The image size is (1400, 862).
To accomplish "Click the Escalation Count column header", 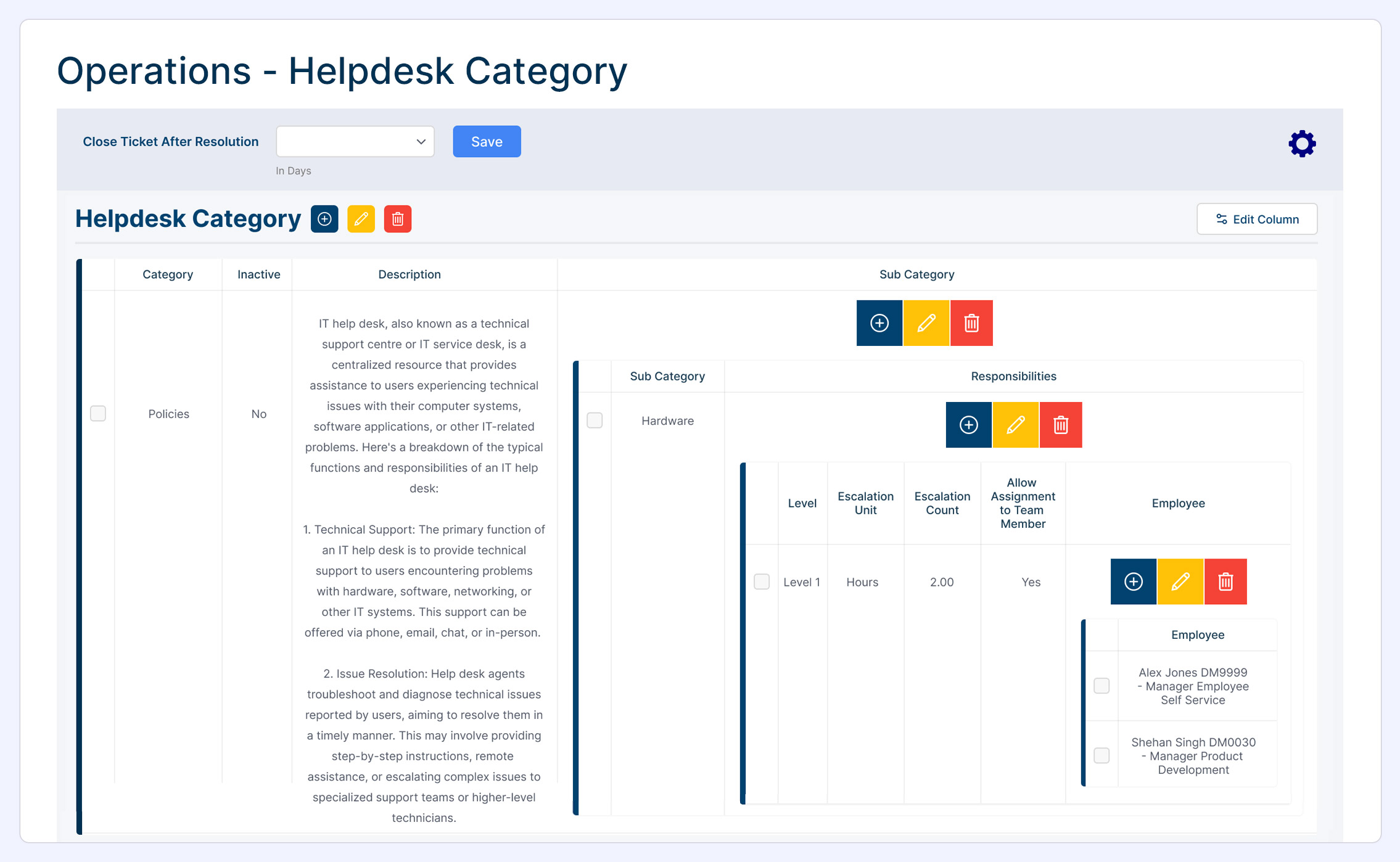I will 942,503.
